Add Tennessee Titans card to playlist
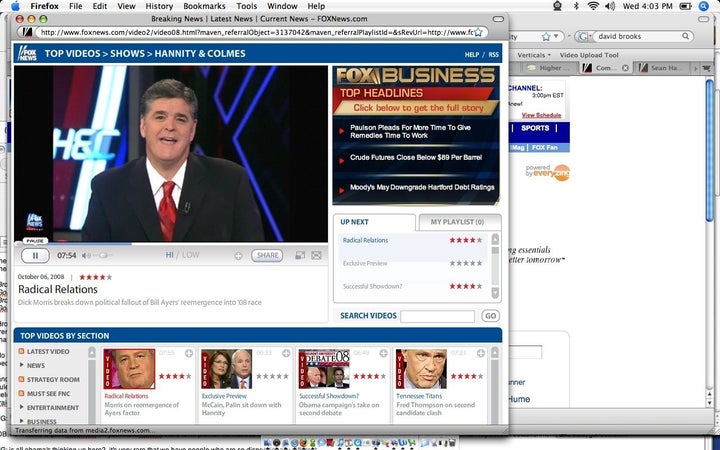The height and width of the screenshot is (450, 720). [x=481, y=353]
